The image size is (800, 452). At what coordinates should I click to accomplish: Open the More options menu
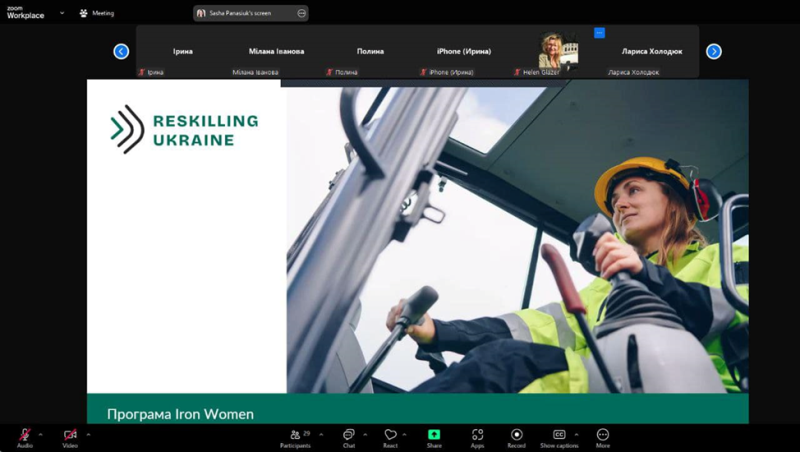point(602,435)
